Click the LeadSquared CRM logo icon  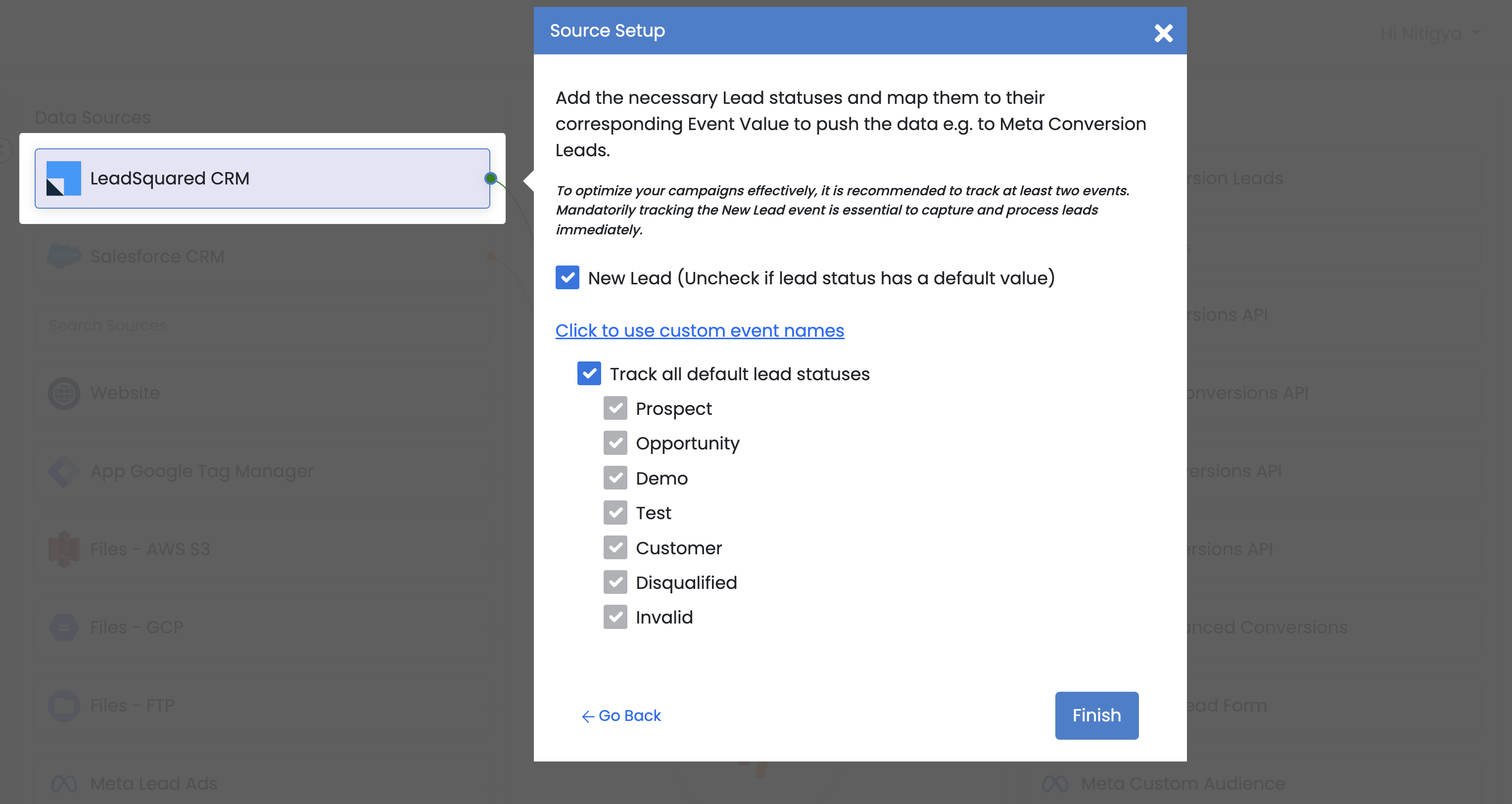[63, 179]
